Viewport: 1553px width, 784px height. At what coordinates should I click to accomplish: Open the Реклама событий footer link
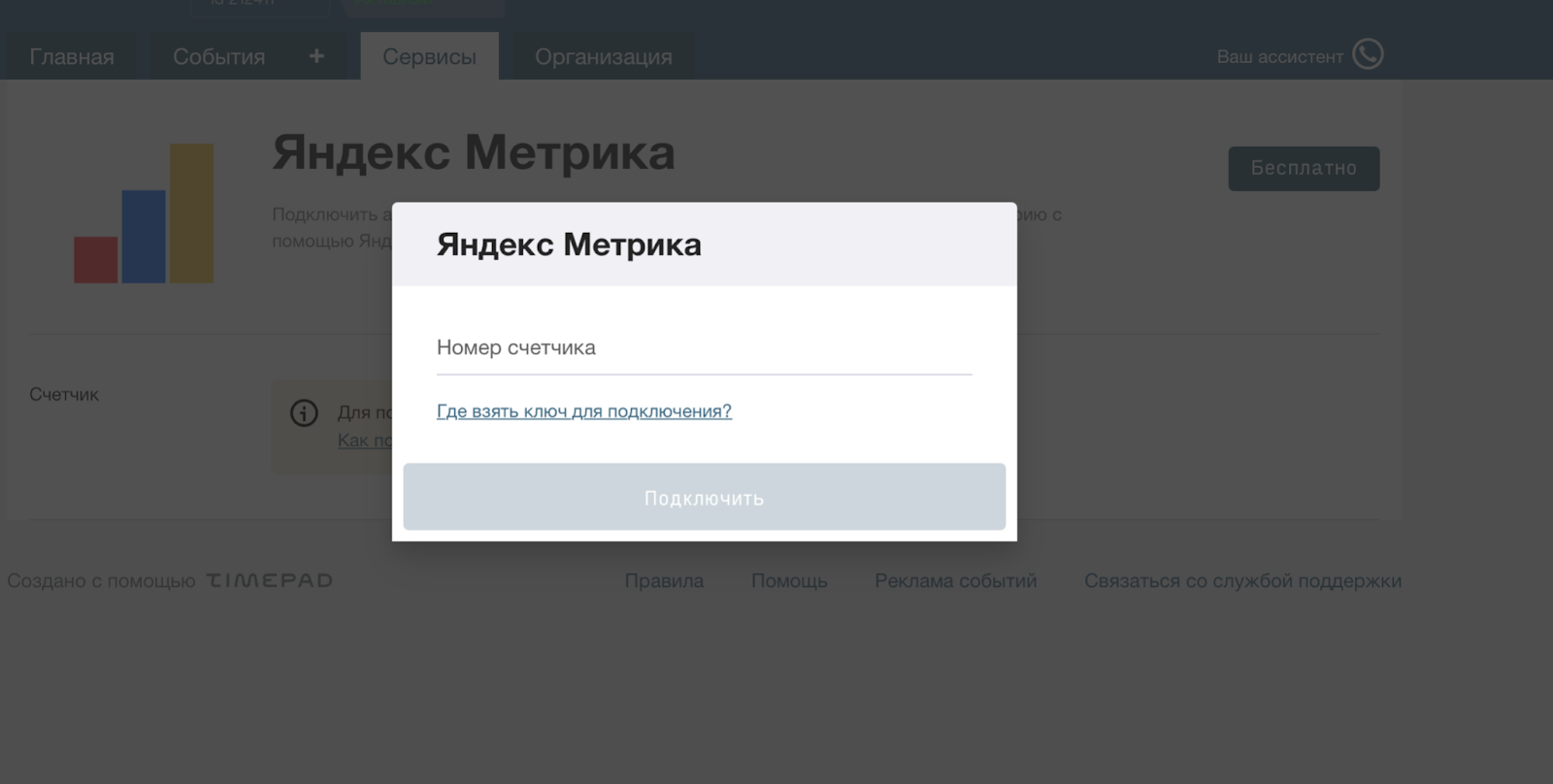tap(956, 580)
